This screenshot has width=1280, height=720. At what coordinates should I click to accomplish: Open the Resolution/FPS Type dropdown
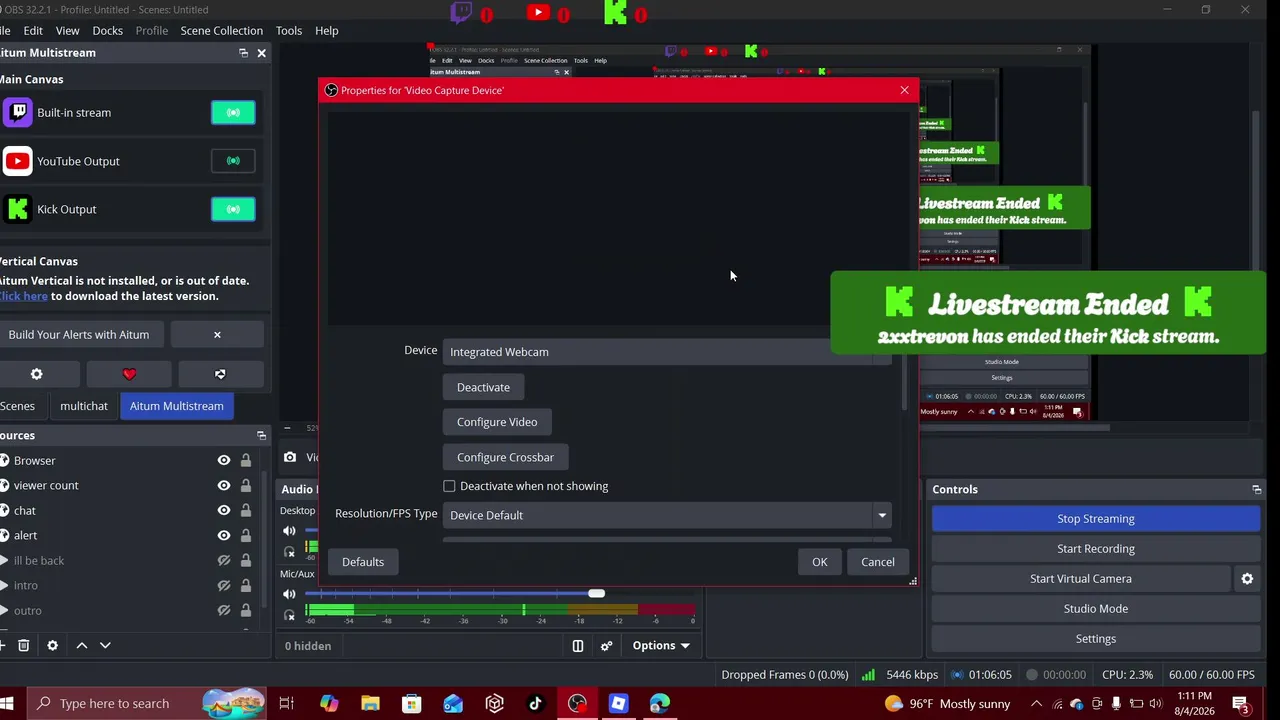(667, 515)
